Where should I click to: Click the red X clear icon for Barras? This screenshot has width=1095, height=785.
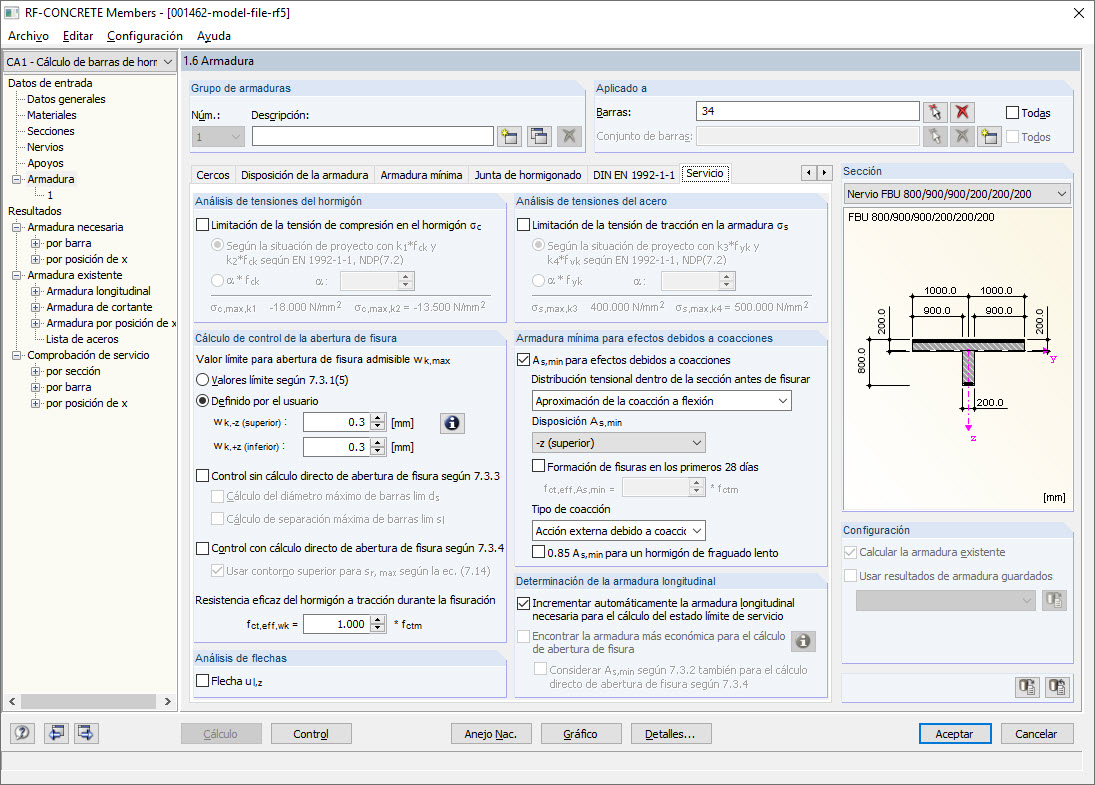tap(962, 112)
